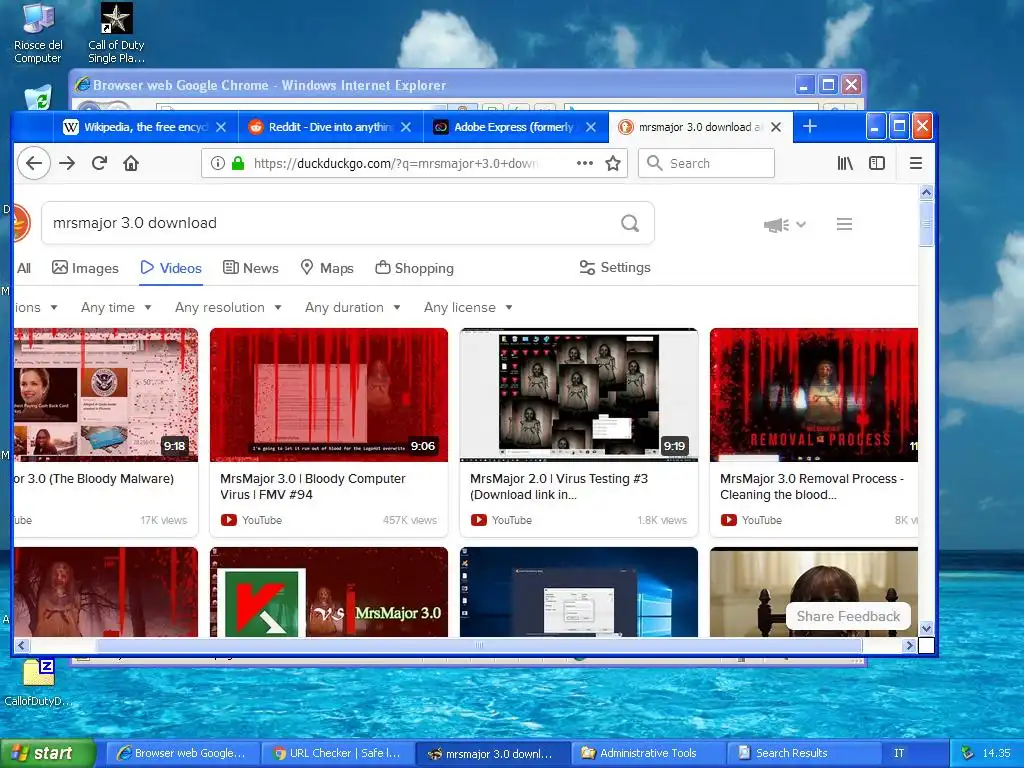Switch to the Reddit tab

(330, 127)
